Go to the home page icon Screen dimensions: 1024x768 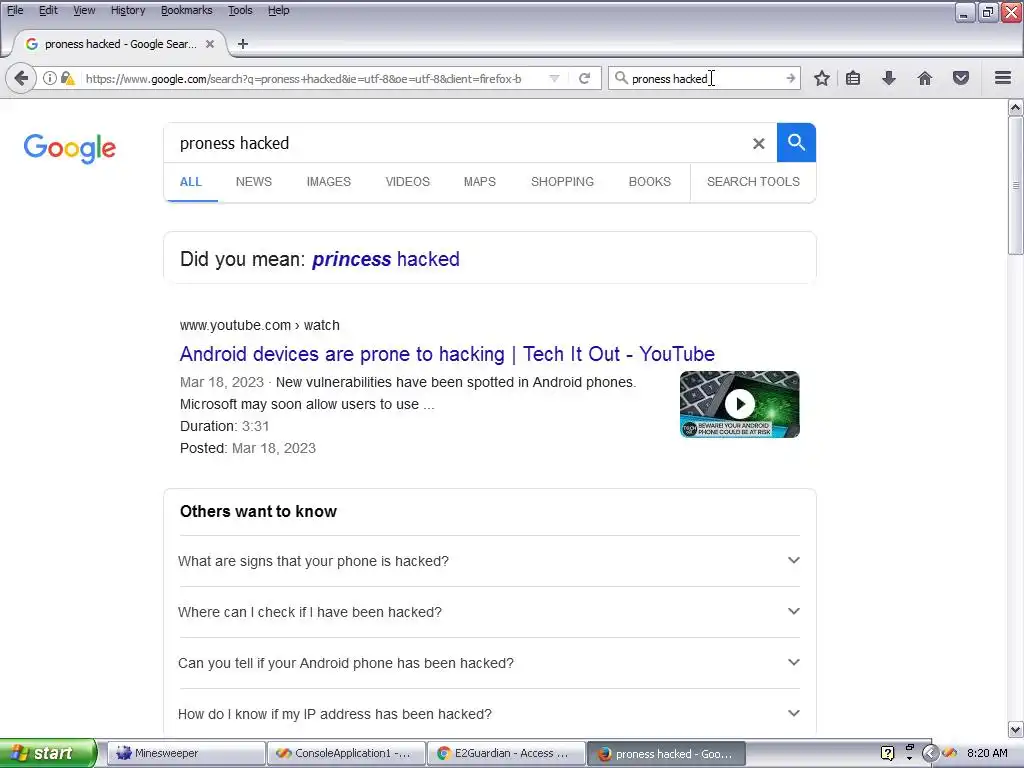(925, 78)
